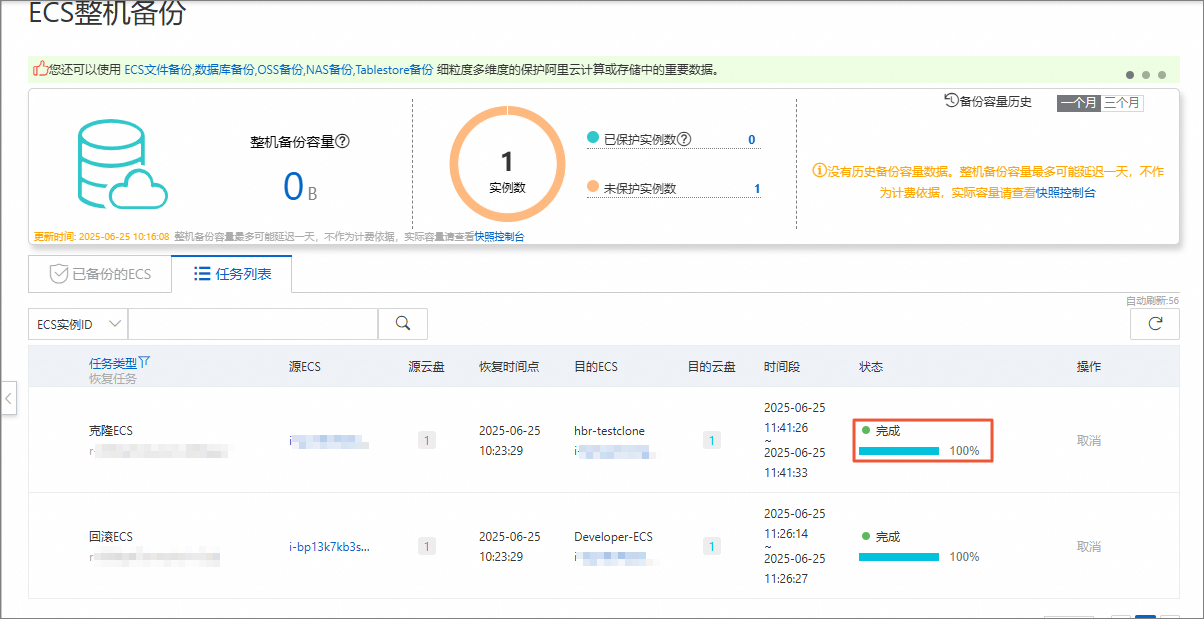
Task: Click the 未保护实例数 count value 1
Action: pos(756,188)
